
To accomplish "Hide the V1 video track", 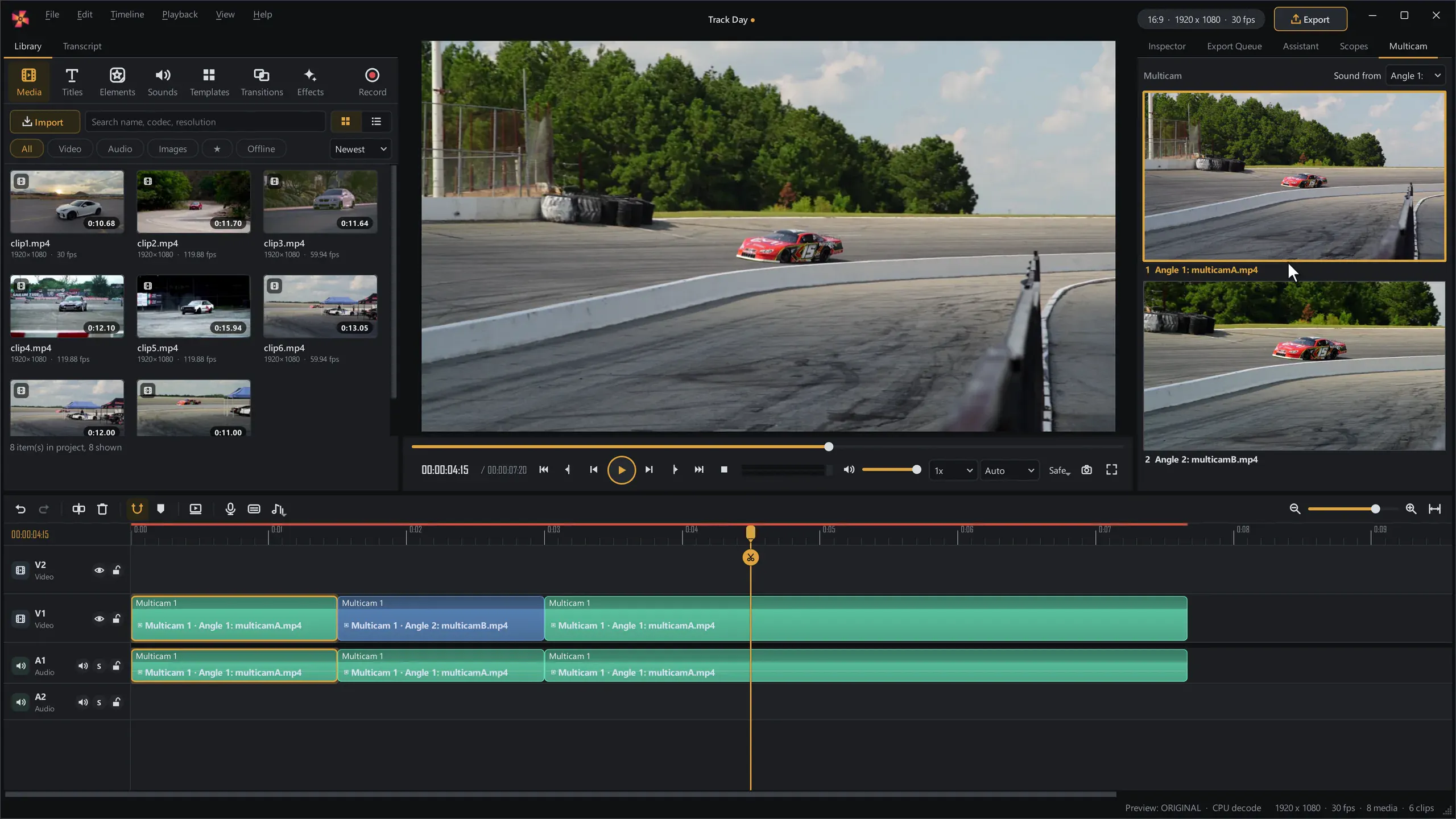I will (99, 619).
